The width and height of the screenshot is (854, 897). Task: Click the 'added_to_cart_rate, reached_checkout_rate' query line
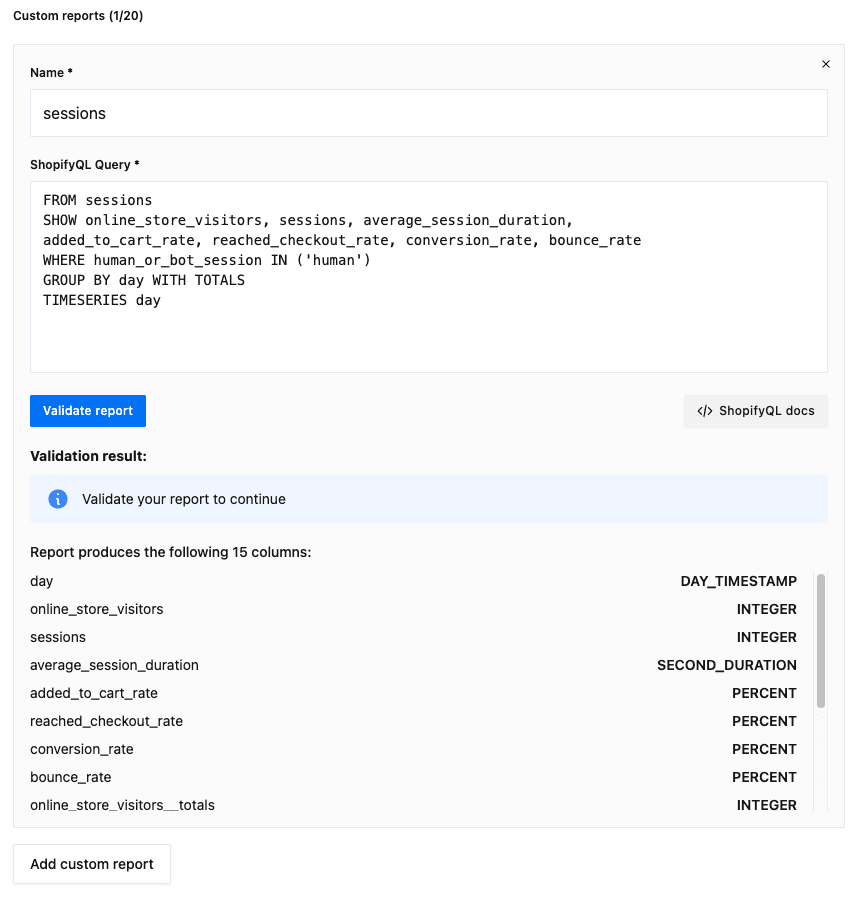pyautogui.click(x=342, y=240)
